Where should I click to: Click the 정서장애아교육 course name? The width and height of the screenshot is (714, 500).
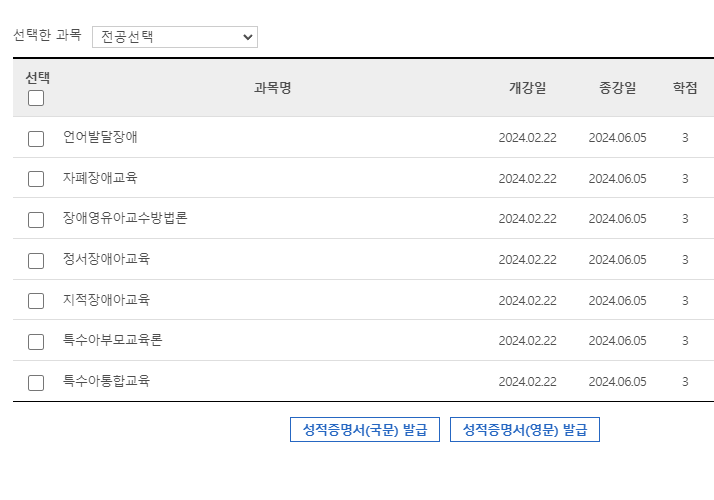coord(106,259)
